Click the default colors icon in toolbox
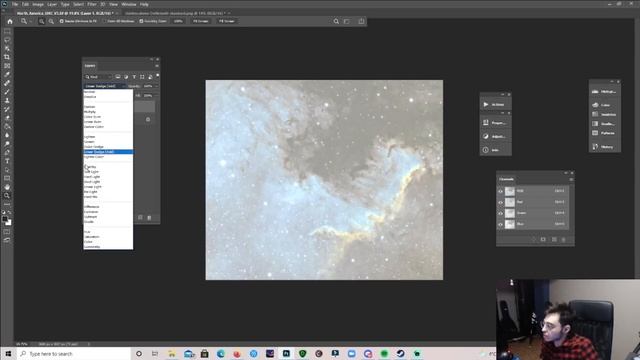640x360 pixels. [4, 213]
